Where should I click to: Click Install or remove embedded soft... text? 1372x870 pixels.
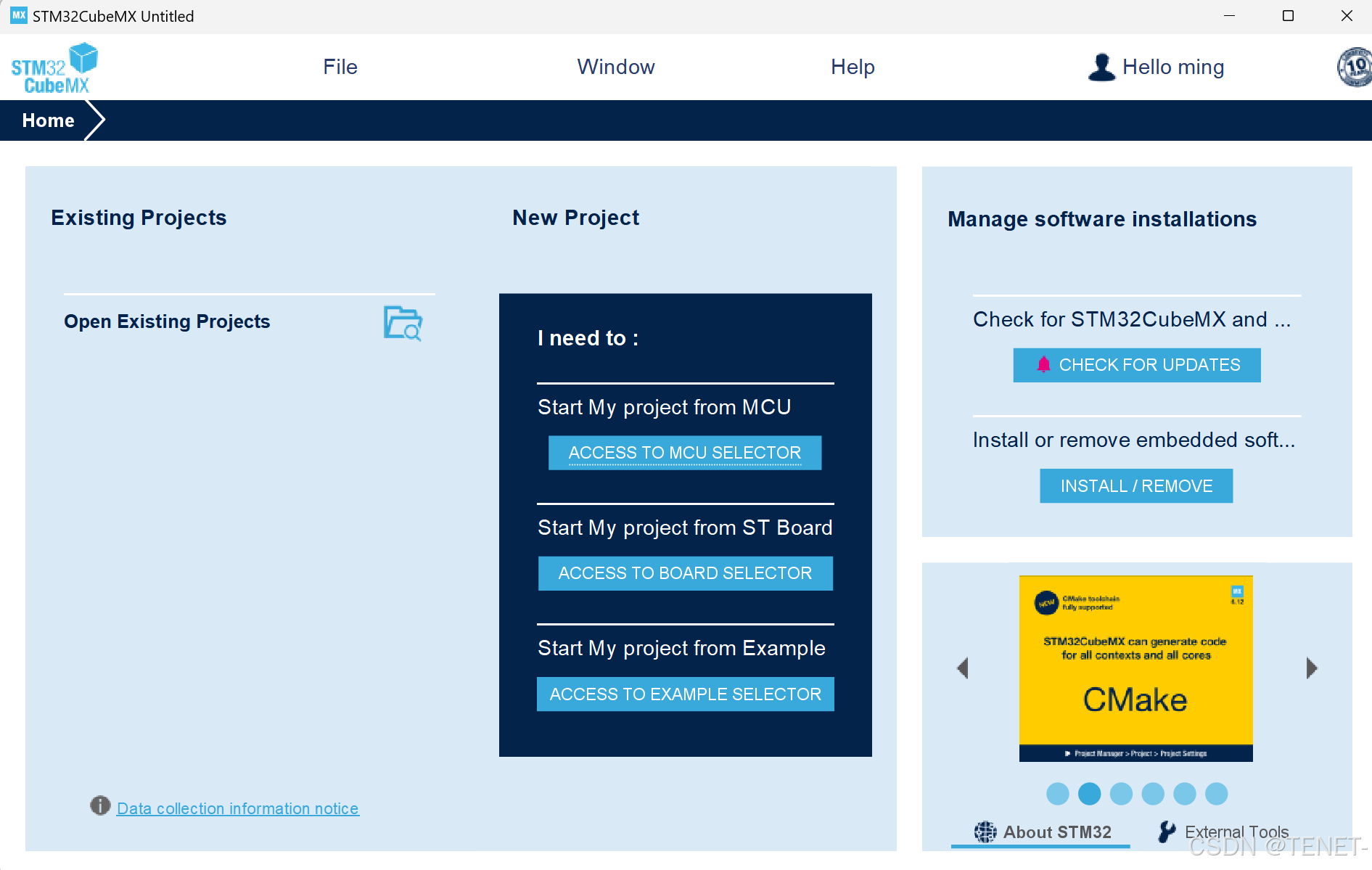point(1134,440)
